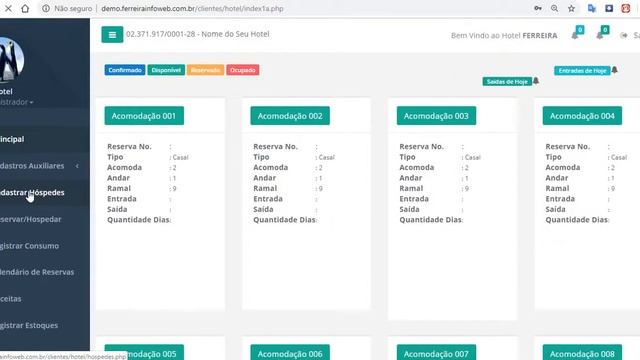640x360 pixels.
Task: Open Acomodação 003 button
Action: pos(436,116)
